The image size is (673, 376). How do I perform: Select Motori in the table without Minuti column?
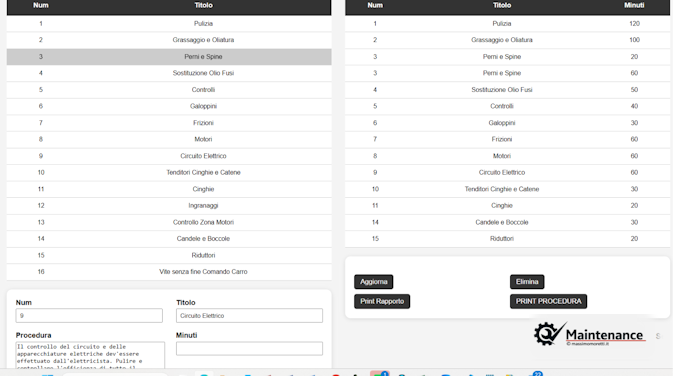pyautogui.click(x=169, y=139)
